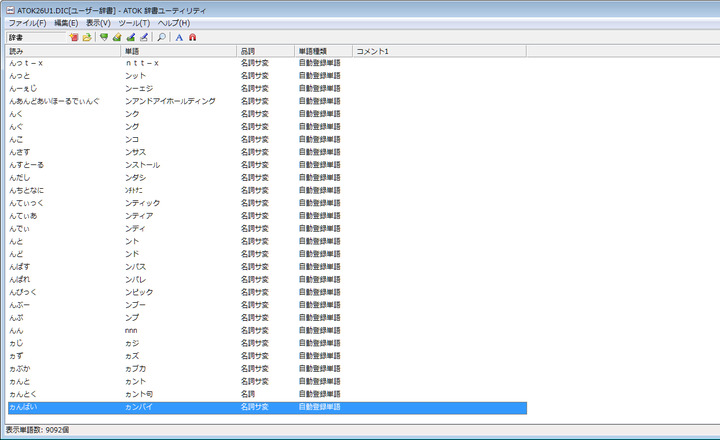Click the green pencil toolbar icon
Screen dimensions: 720x440
[130, 37]
